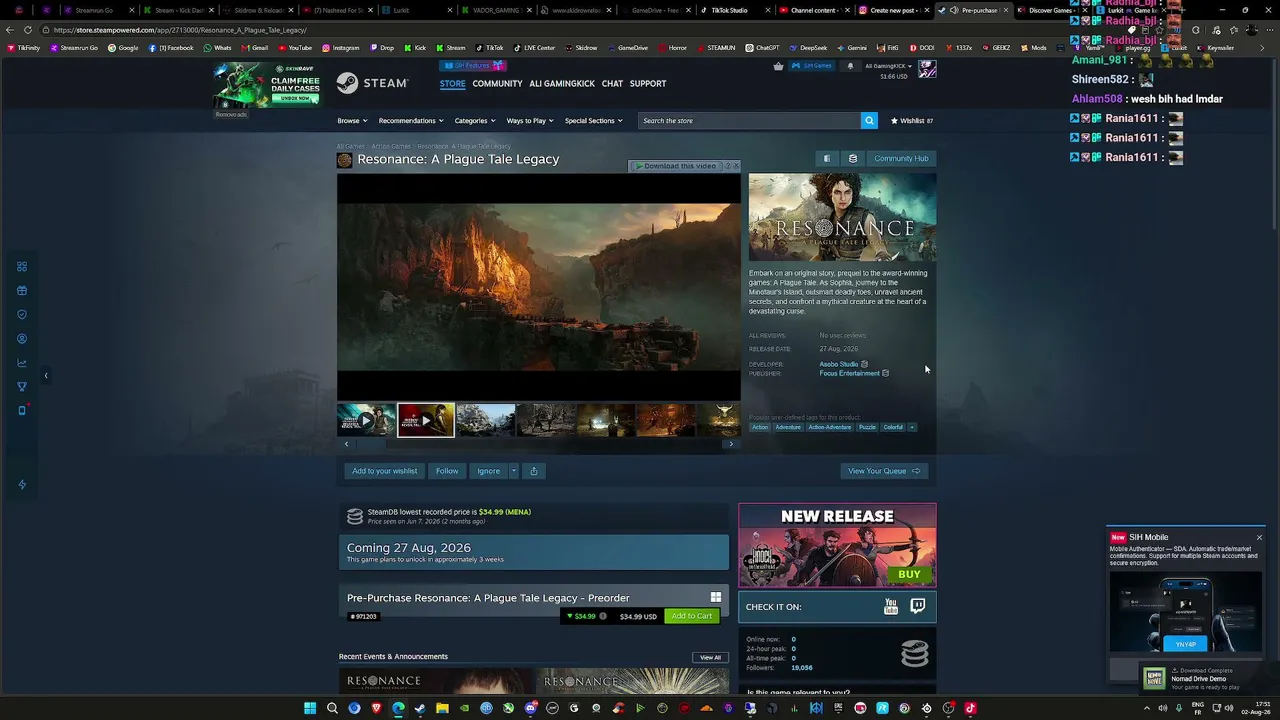Click the Windows platform icon on the preorder box

(715, 597)
